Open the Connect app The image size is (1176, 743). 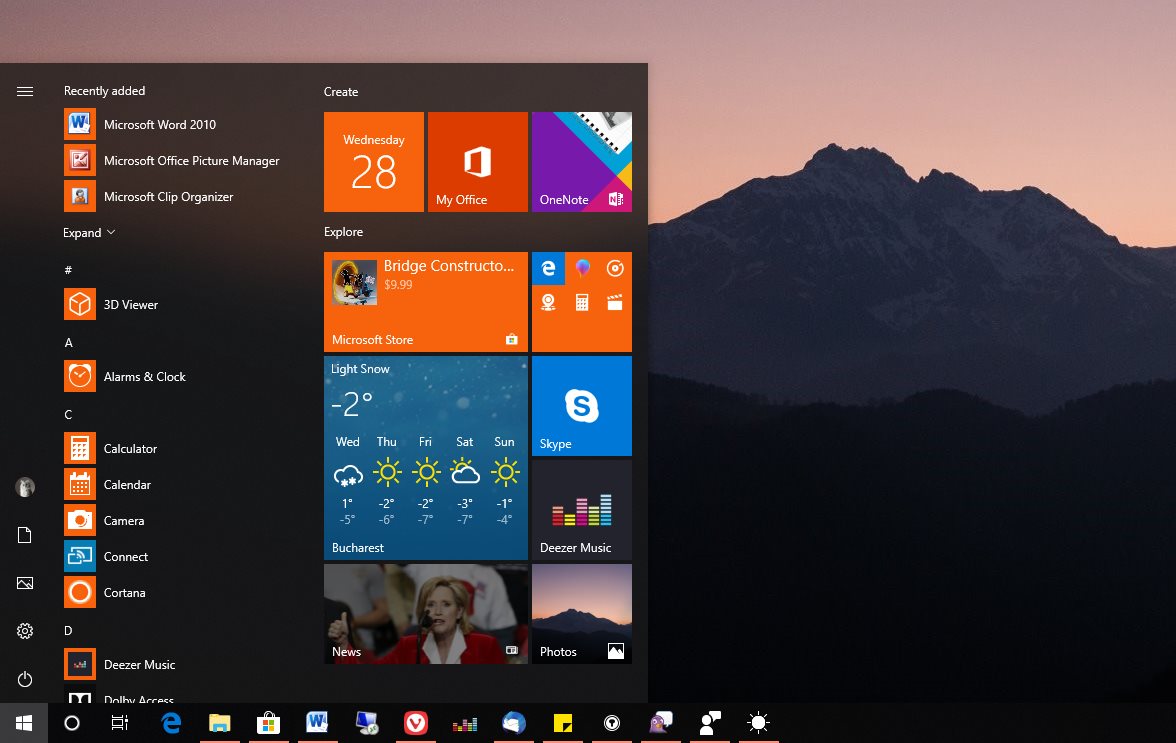click(x=126, y=556)
